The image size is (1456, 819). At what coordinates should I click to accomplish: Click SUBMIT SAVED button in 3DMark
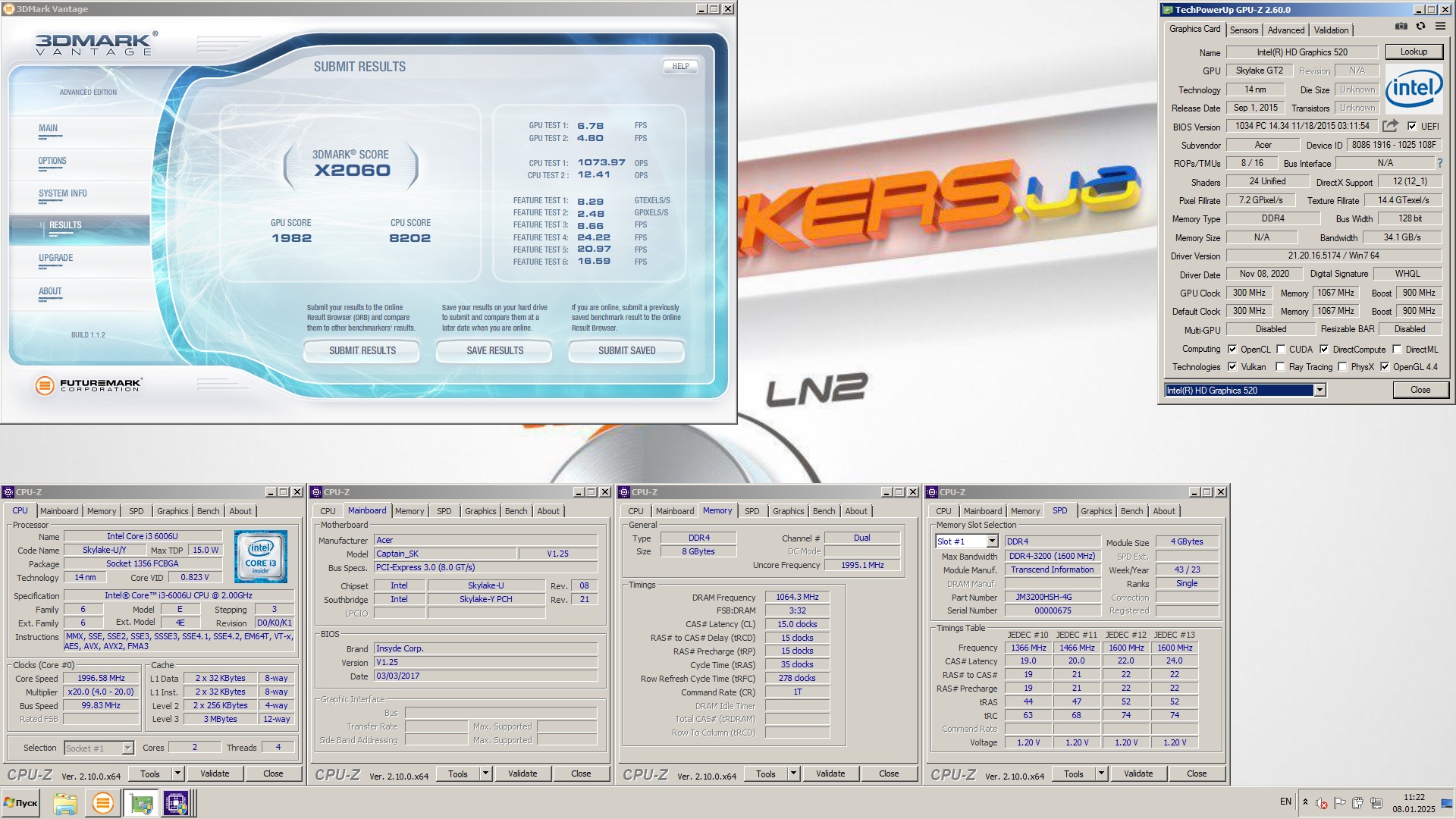[x=627, y=350]
